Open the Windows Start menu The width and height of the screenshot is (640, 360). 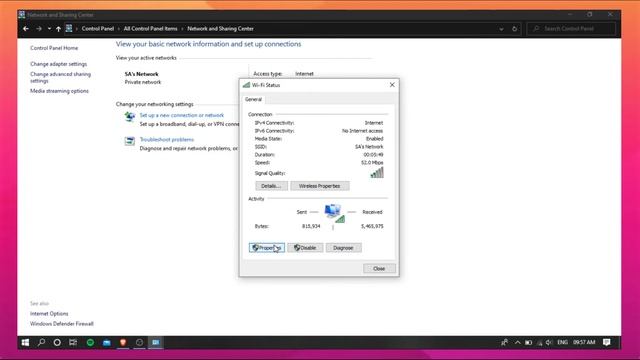pos(25,342)
